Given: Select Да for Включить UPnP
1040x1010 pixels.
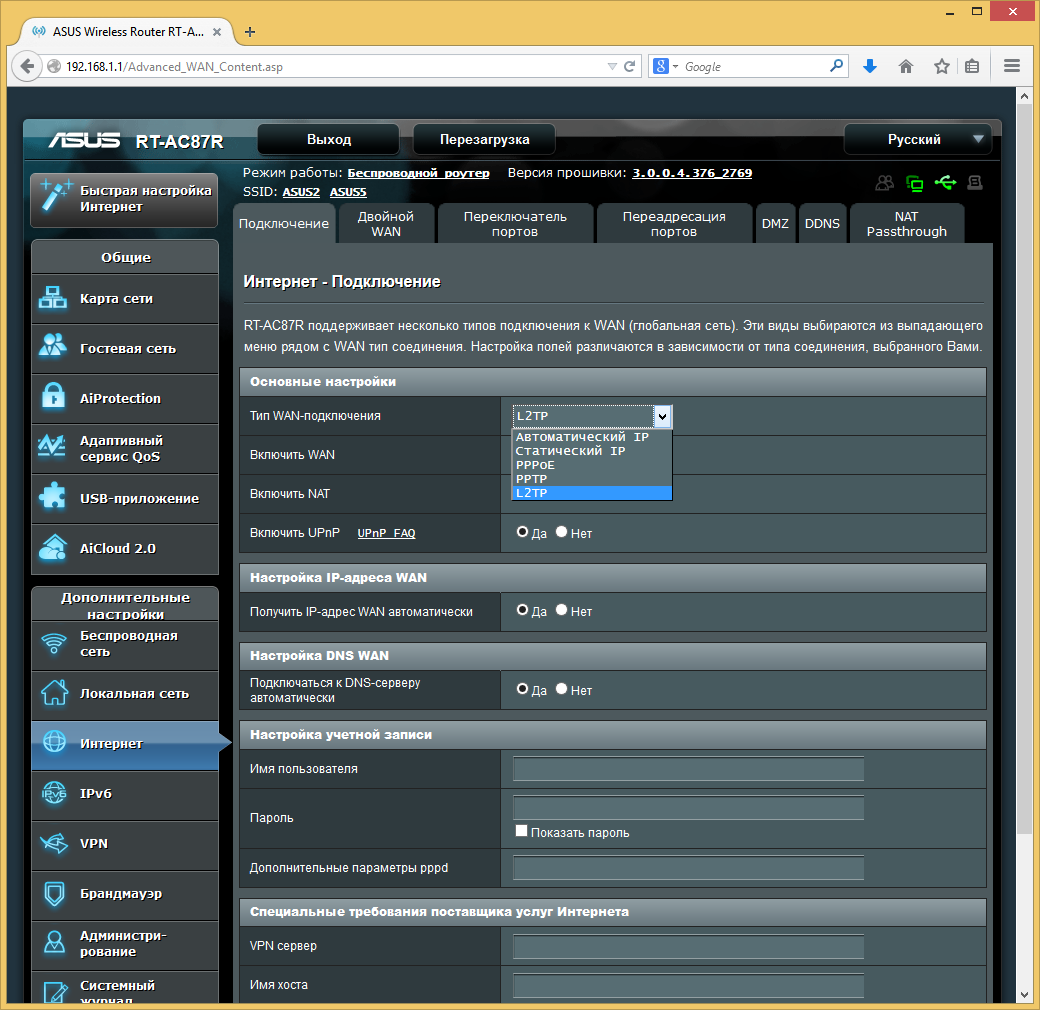Looking at the screenshot, I should 523,532.
